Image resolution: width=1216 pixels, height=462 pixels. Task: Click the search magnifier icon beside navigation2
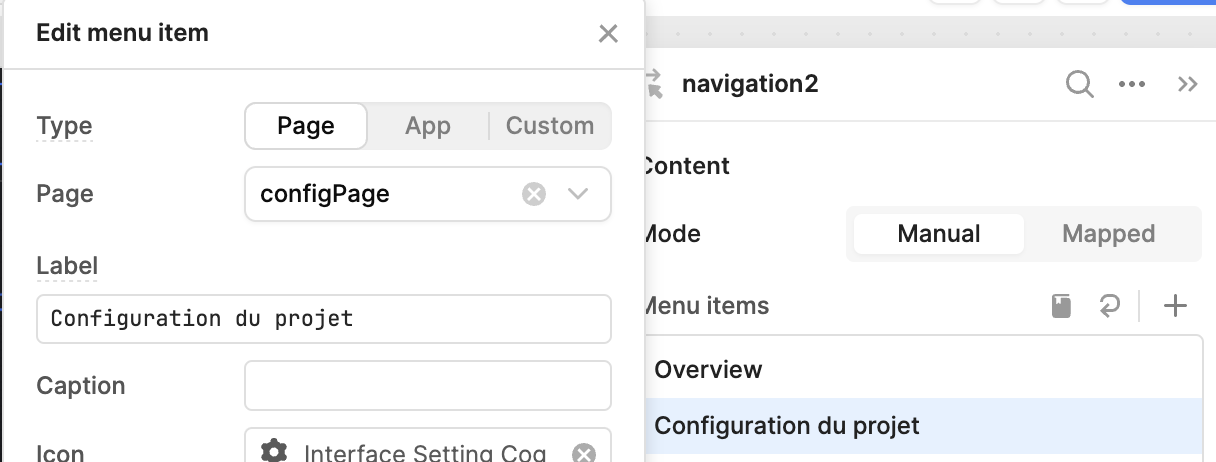(1079, 84)
